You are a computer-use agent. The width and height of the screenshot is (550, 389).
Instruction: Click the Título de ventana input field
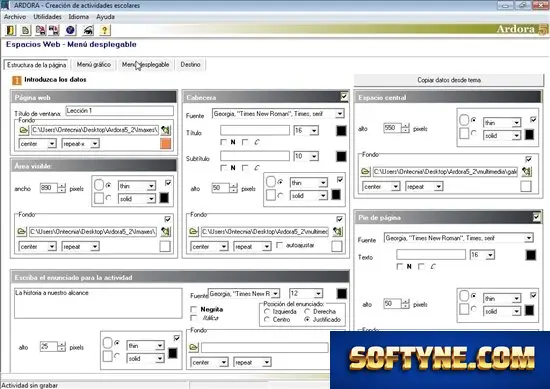pyautogui.click(x=120, y=111)
